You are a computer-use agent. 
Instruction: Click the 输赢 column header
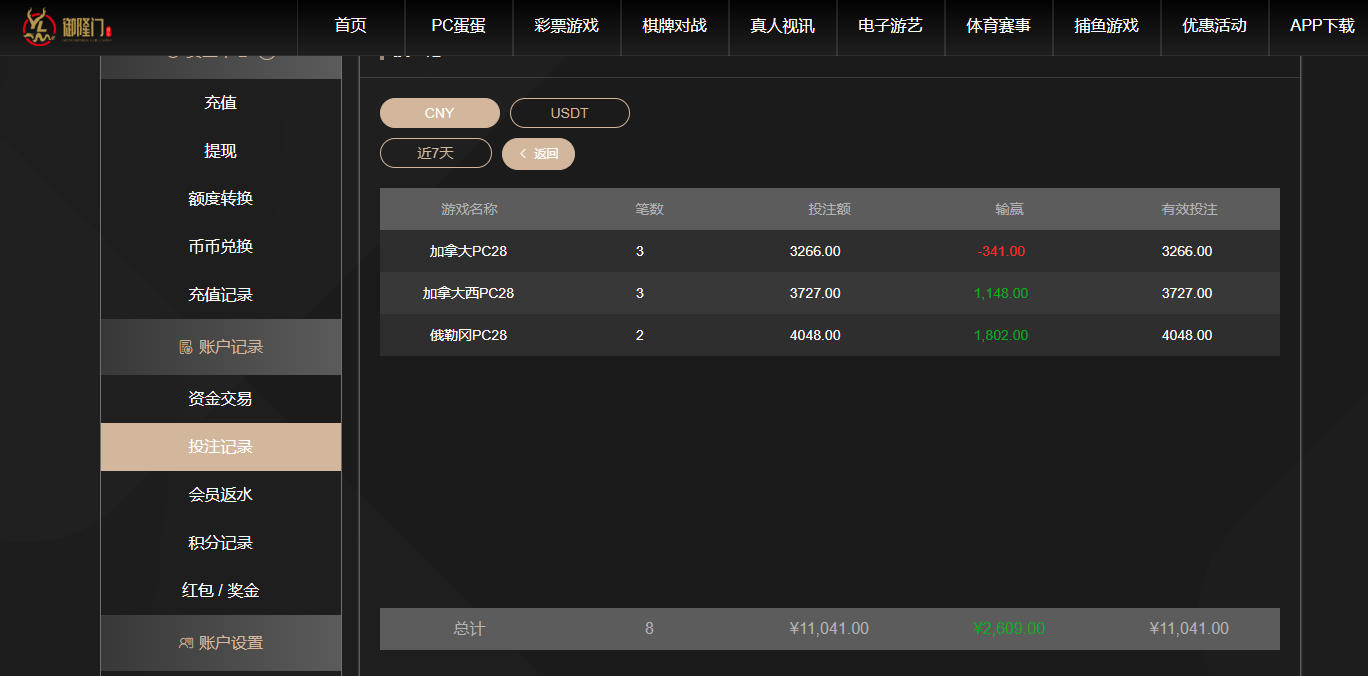tap(1010, 209)
